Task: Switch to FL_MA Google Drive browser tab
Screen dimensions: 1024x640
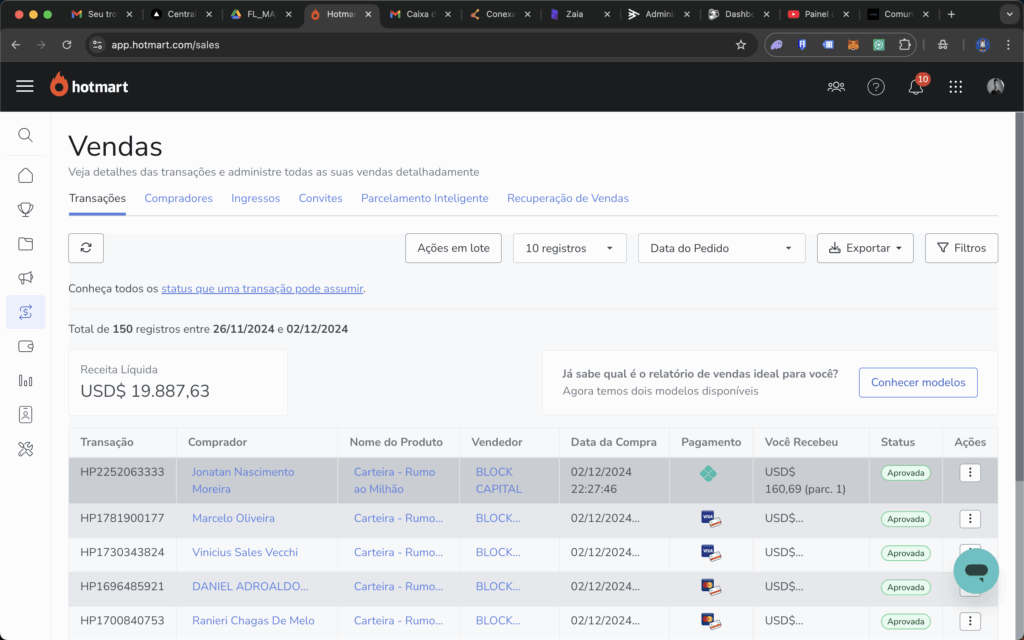Action: [x=260, y=14]
